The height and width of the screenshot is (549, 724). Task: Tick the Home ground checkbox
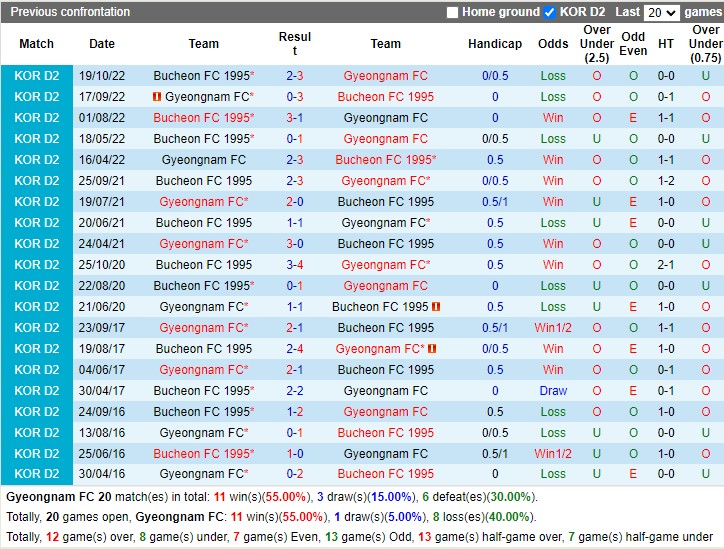point(452,12)
